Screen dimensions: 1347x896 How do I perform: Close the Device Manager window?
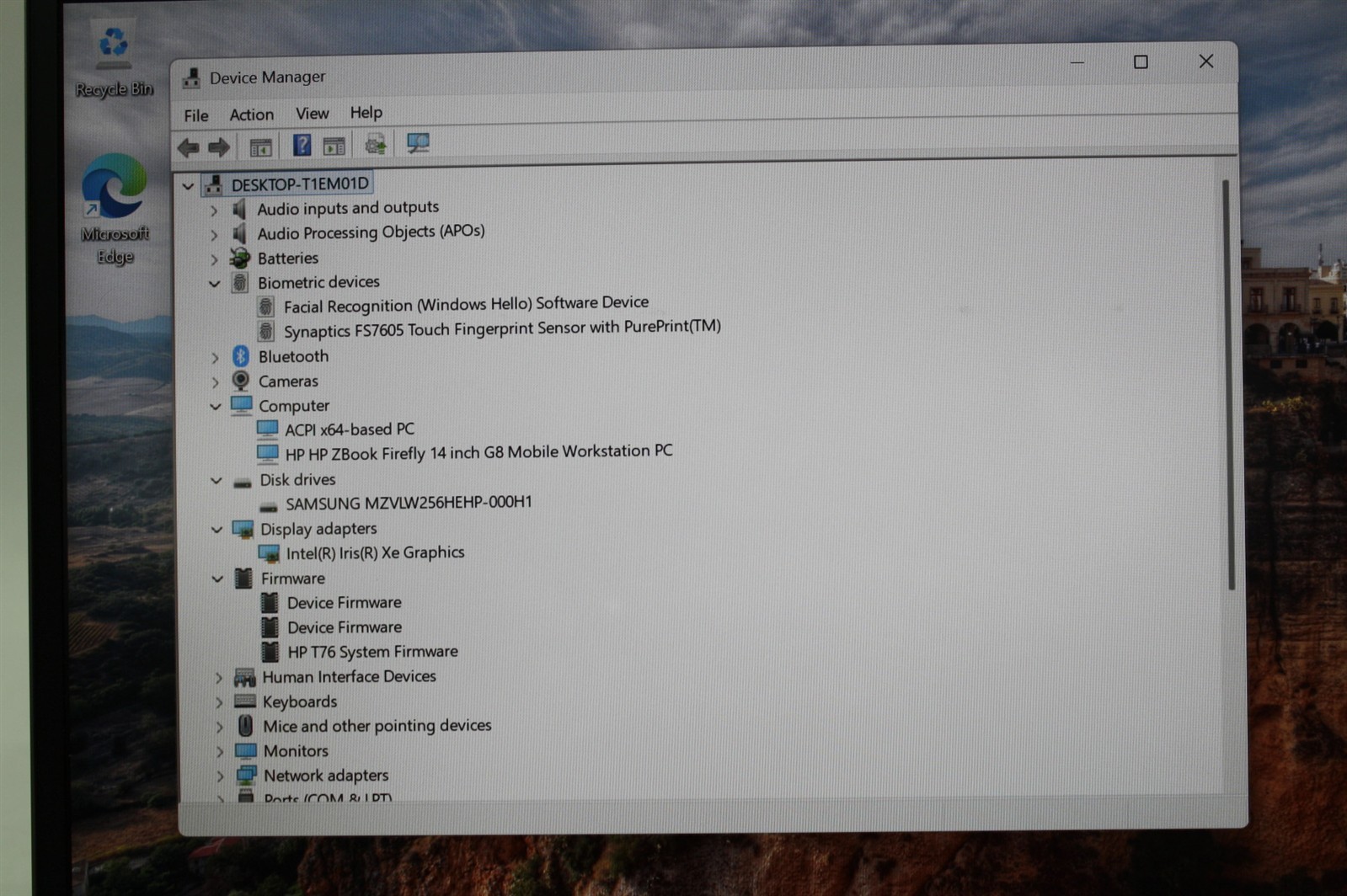pos(1205,61)
